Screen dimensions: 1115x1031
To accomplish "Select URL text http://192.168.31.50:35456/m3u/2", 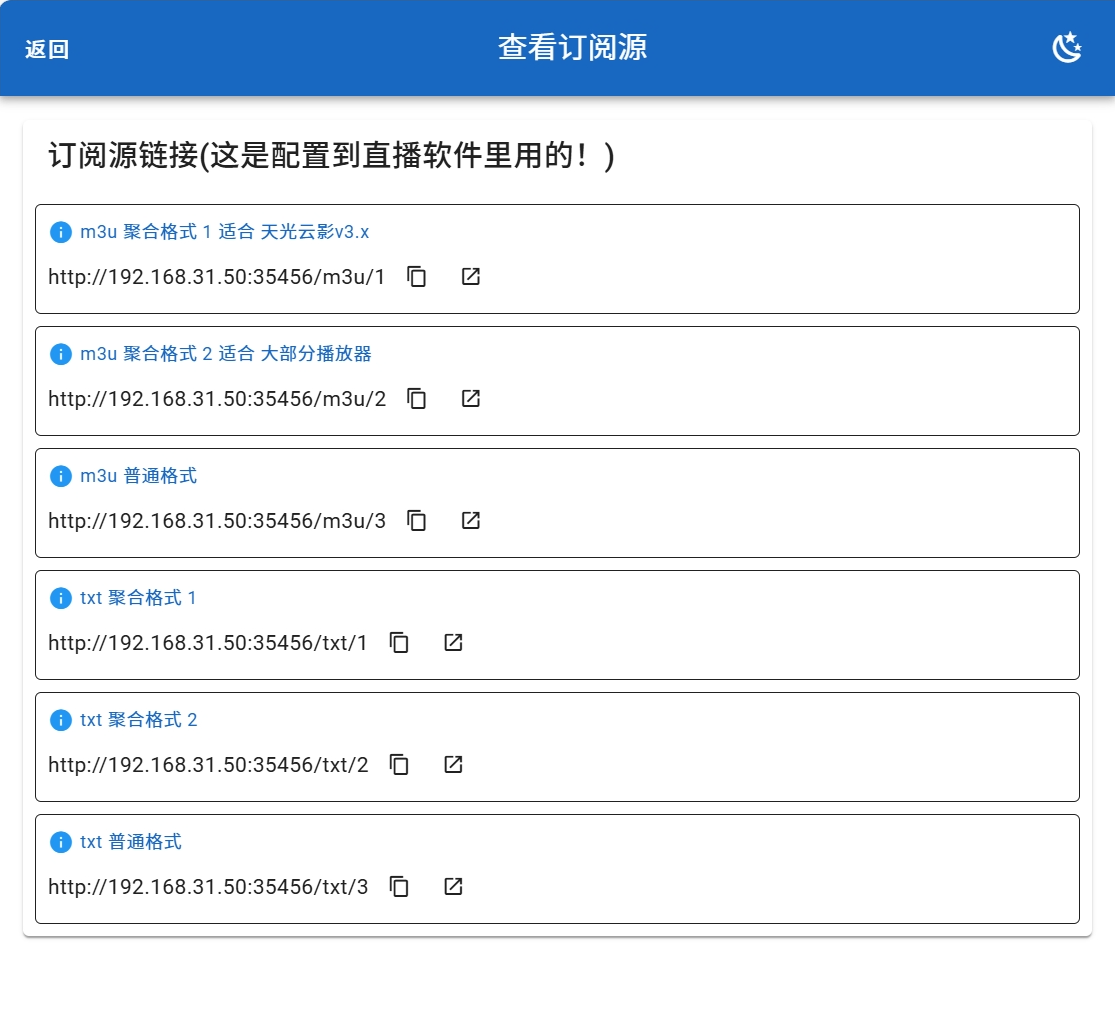I will pyautogui.click(x=217, y=399).
